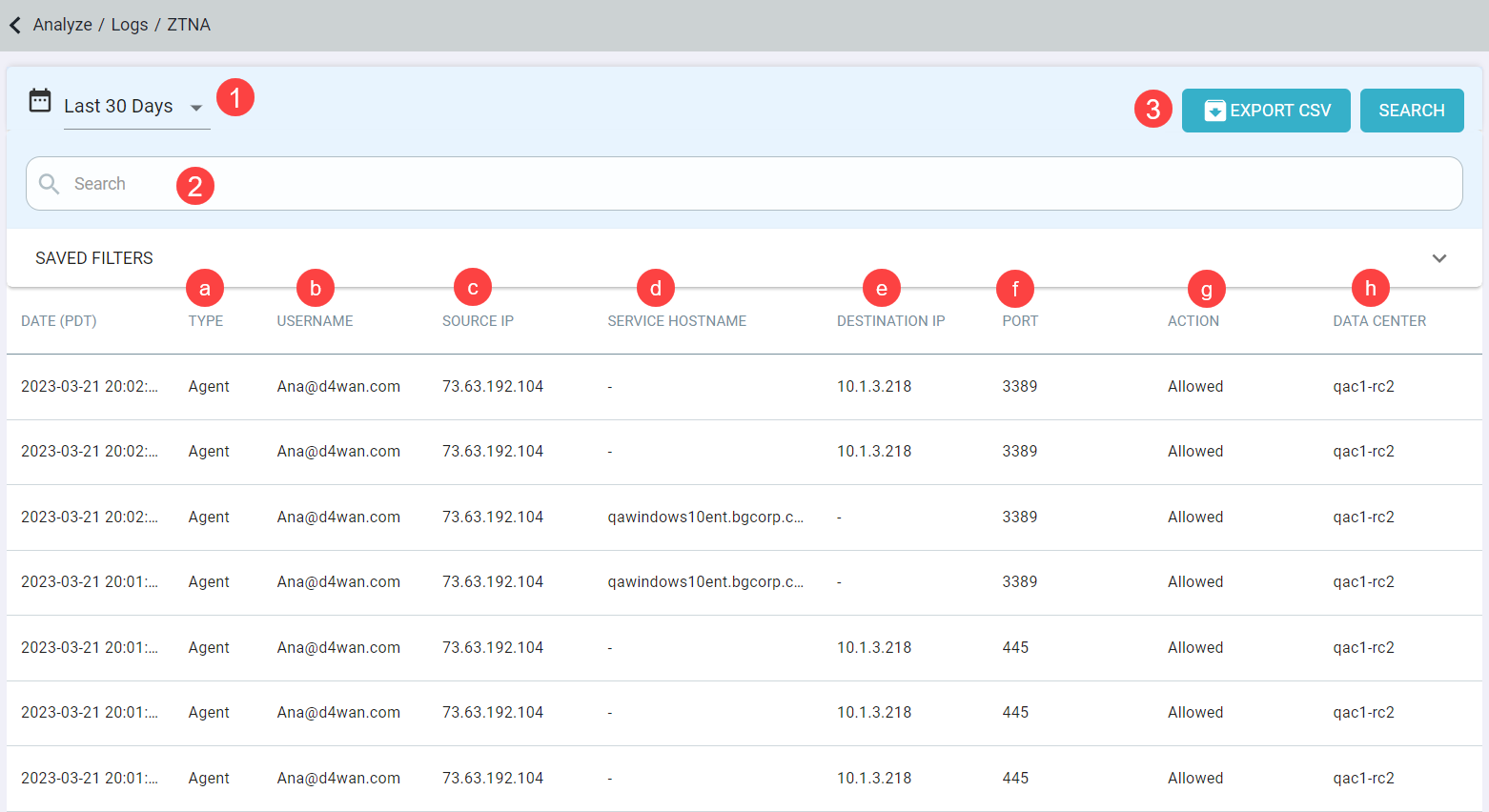Click the username Ana@d4wan.com in the first row
The width and height of the screenshot is (1489, 812).
(x=338, y=386)
